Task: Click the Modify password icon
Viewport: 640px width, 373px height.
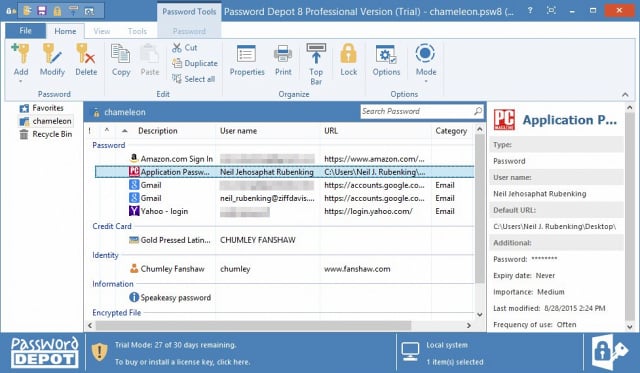Action: (x=52, y=54)
